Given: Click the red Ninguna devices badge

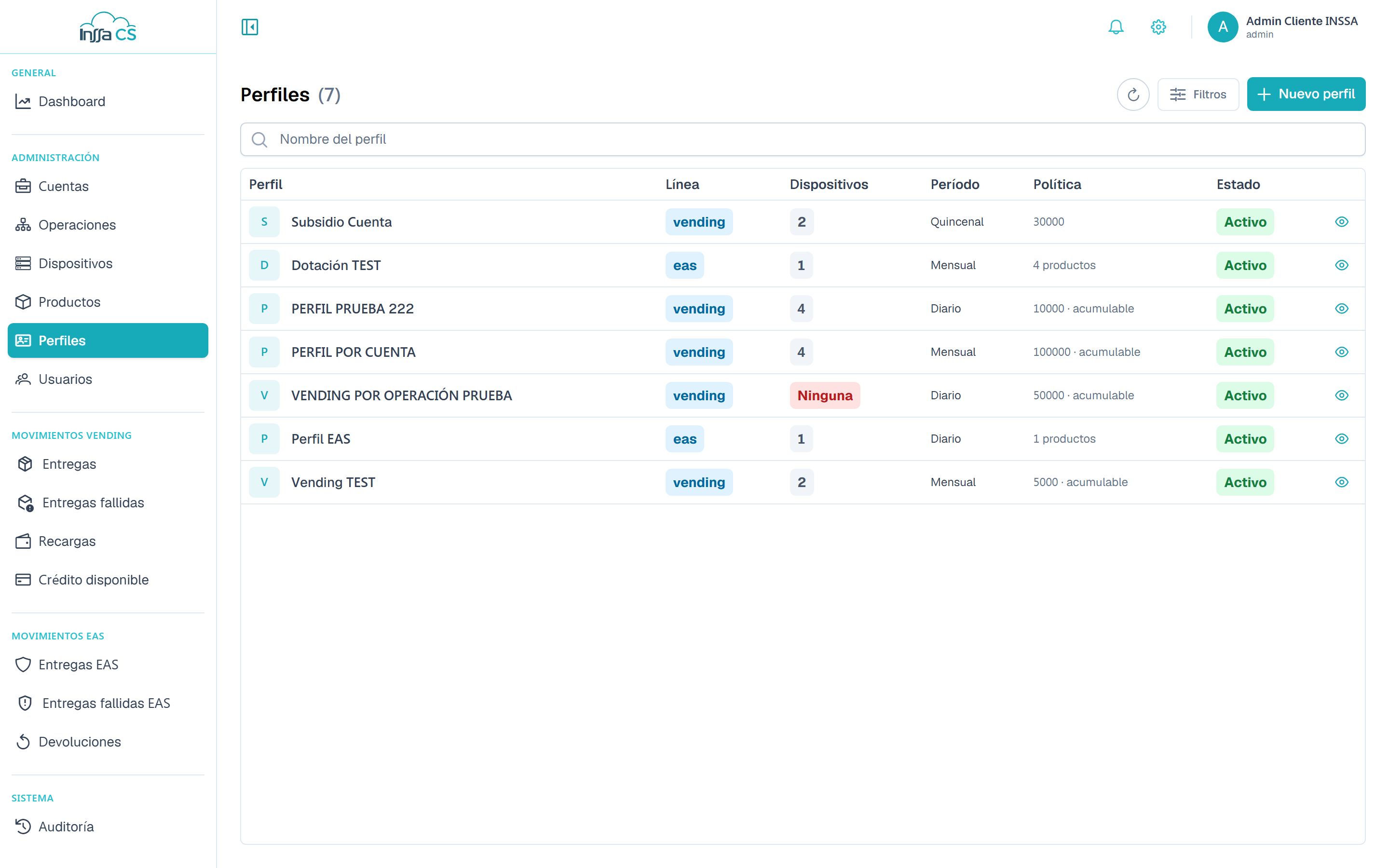Looking at the screenshot, I should tap(825, 395).
